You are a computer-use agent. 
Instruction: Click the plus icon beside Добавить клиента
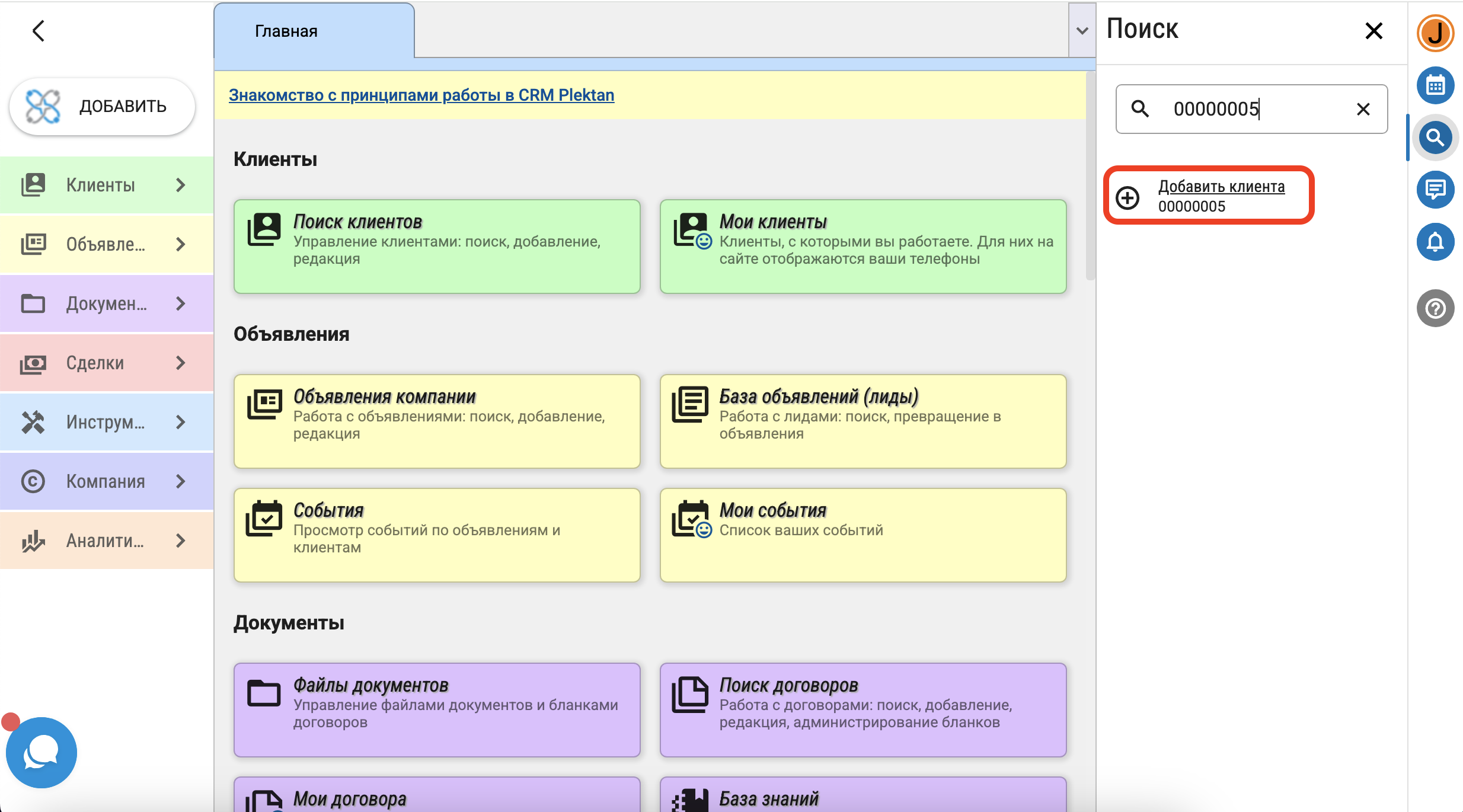pyautogui.click(x=1127, y=197)
